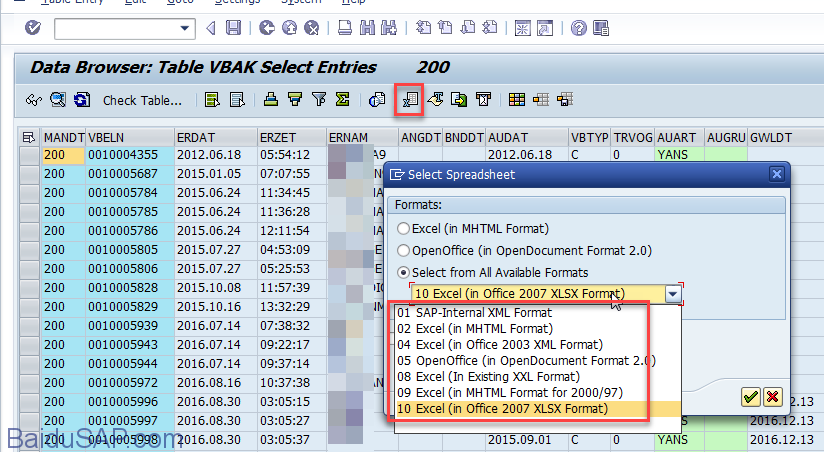Click the format combo box dropdown arrow
The width and height of the screenshot is (824, 452).
pyautogui.click(x=673, y=294)
